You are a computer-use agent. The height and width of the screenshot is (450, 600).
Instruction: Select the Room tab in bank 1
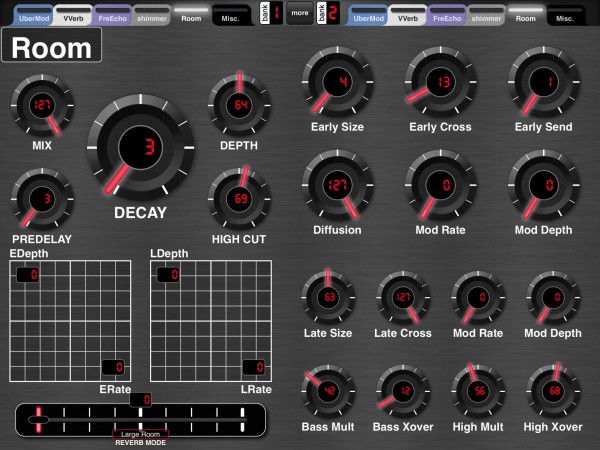191,16
